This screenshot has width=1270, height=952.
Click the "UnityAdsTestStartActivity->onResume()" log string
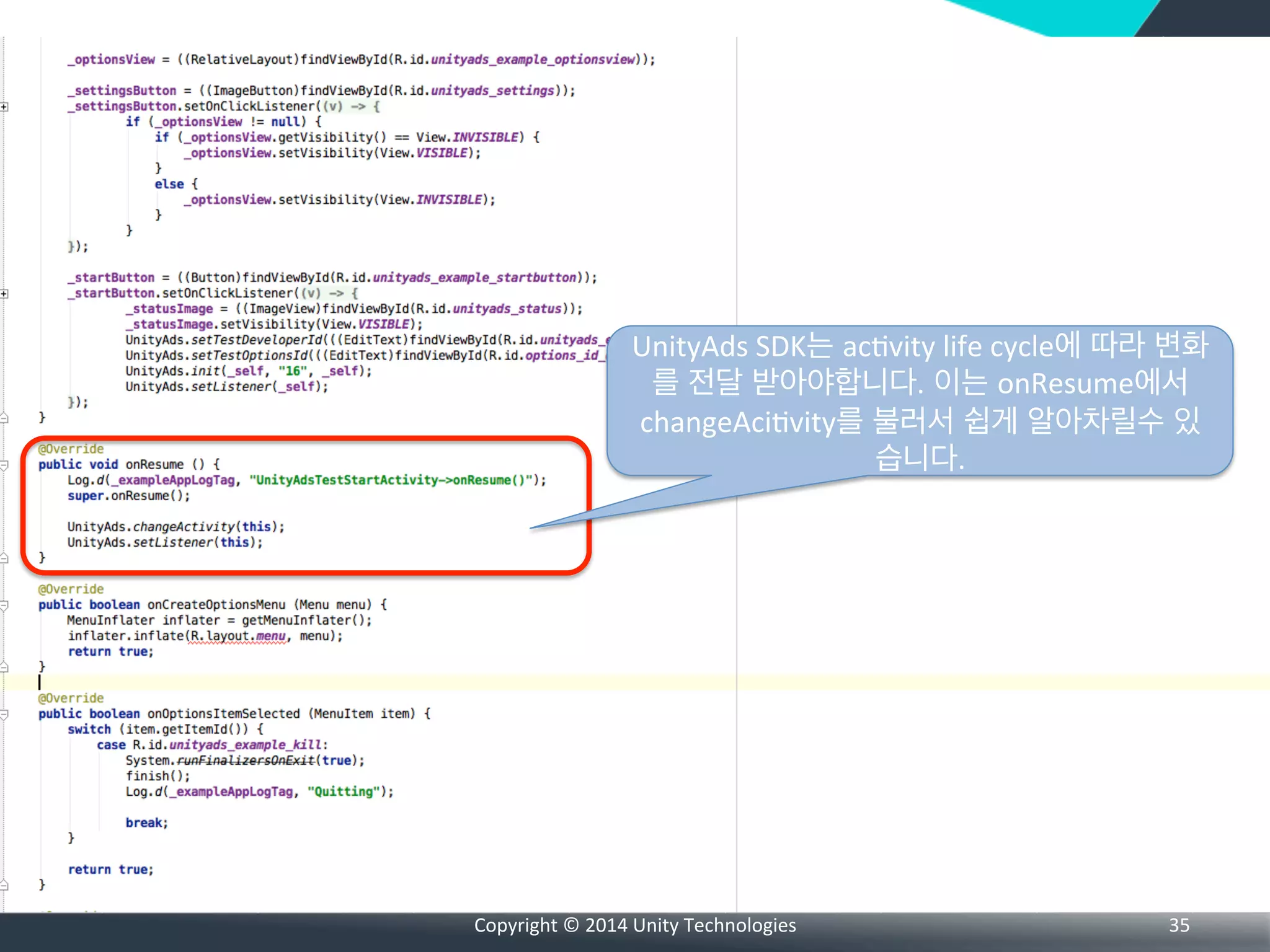[391, 480]
